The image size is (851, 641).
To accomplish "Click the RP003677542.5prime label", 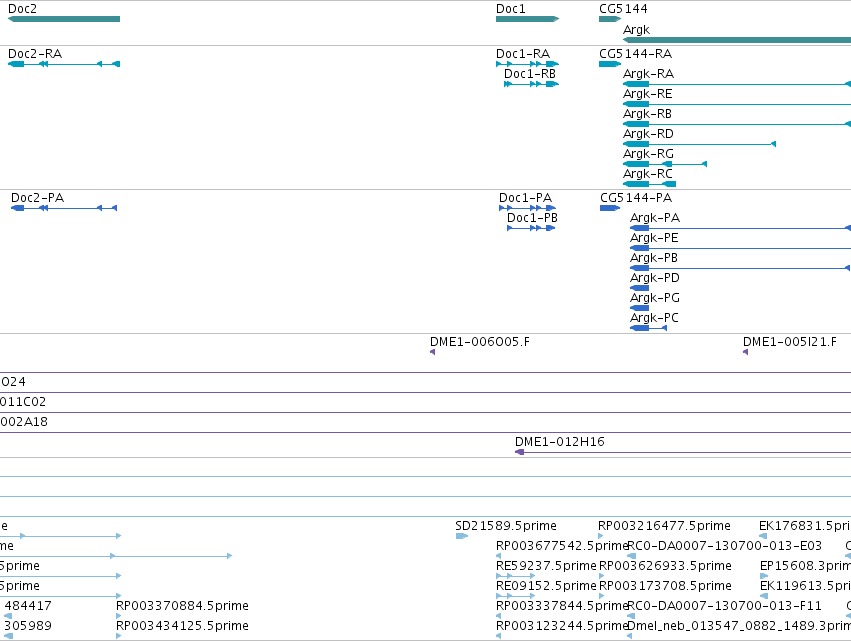I will [x=562, y=546].
